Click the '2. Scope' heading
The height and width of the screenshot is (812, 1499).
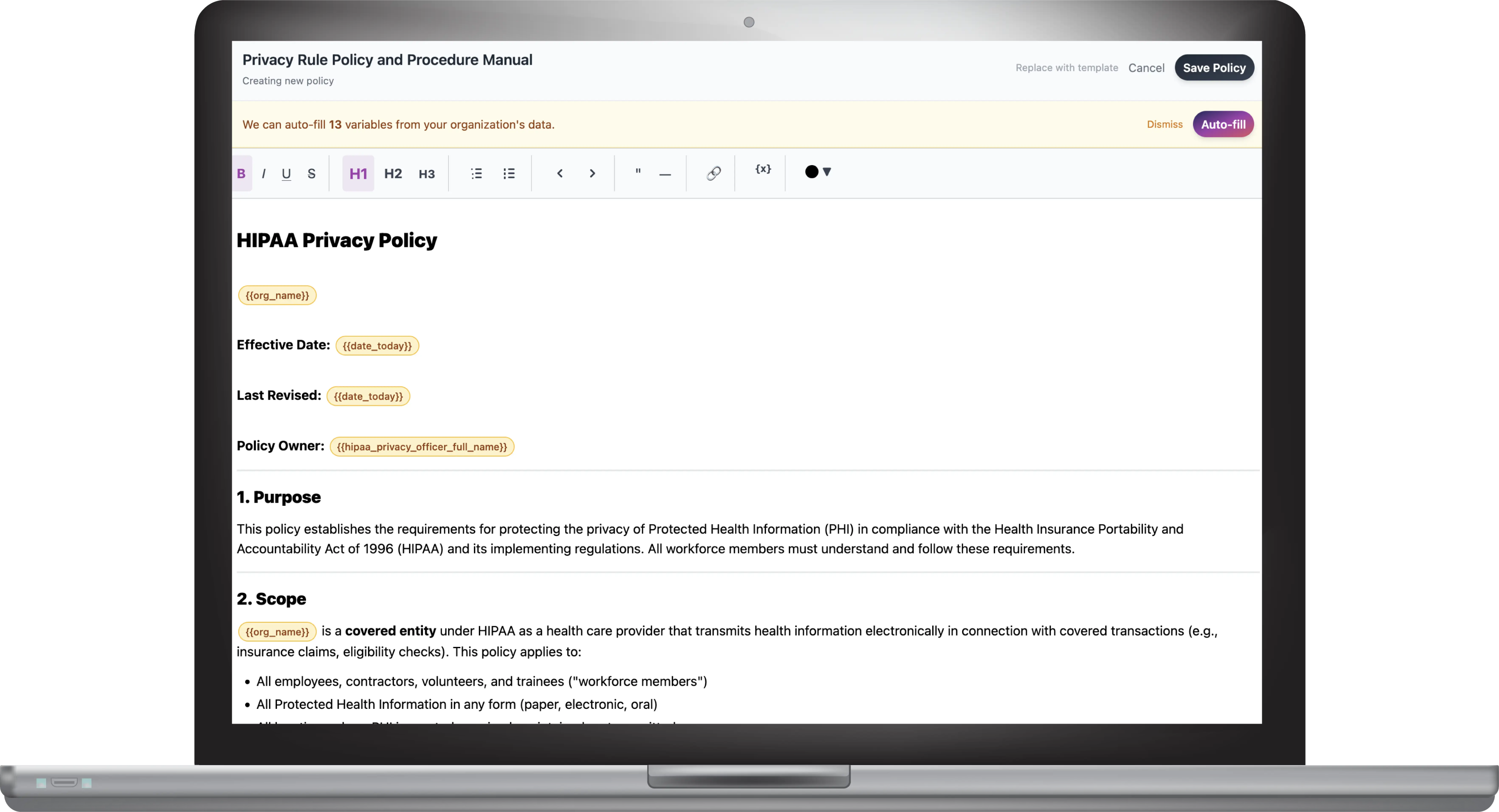(271, 599)
